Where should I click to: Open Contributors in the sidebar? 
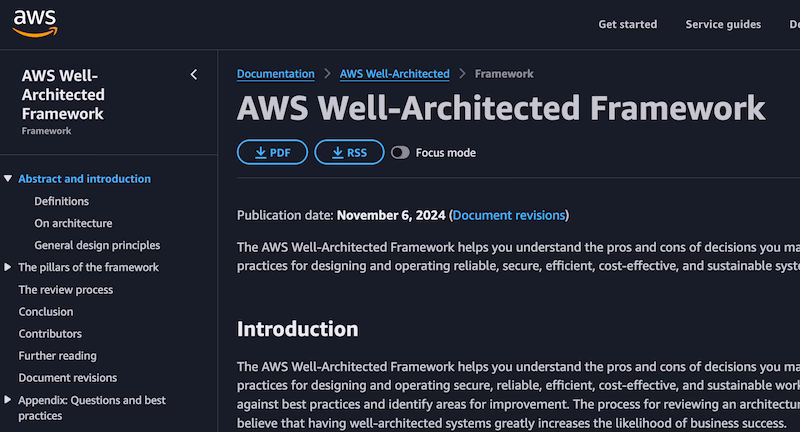point(50,333)
